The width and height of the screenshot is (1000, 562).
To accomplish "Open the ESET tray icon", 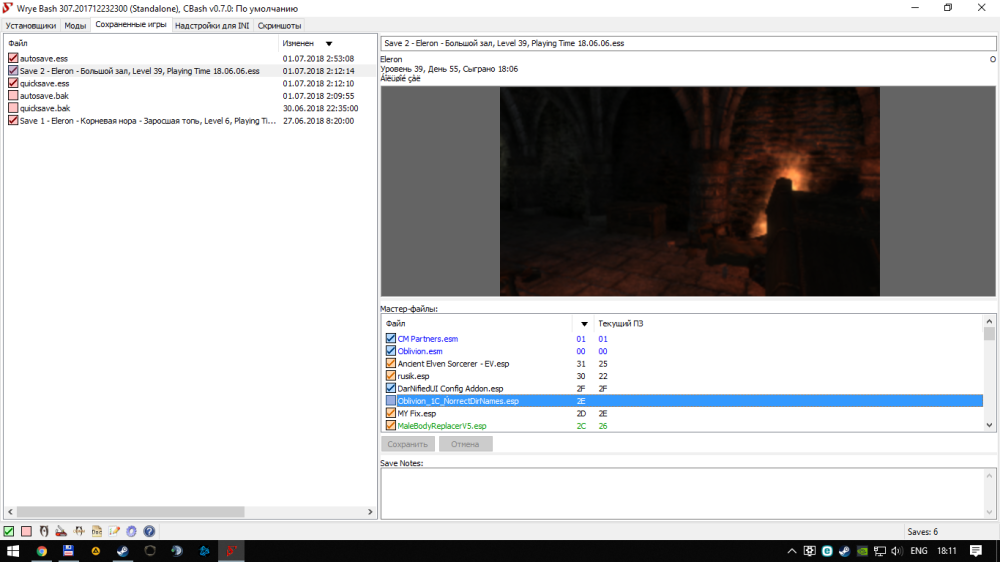I will (x=827, y=551).
